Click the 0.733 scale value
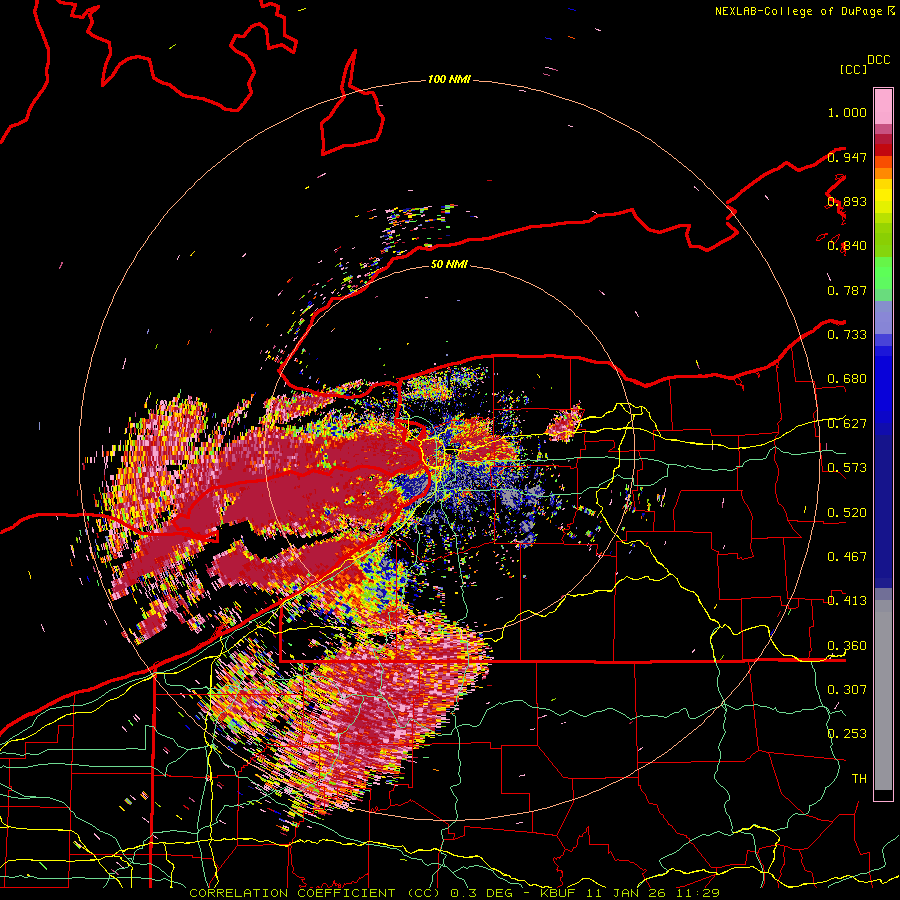This screenshot has width=900, height=900. pos(847,335)
